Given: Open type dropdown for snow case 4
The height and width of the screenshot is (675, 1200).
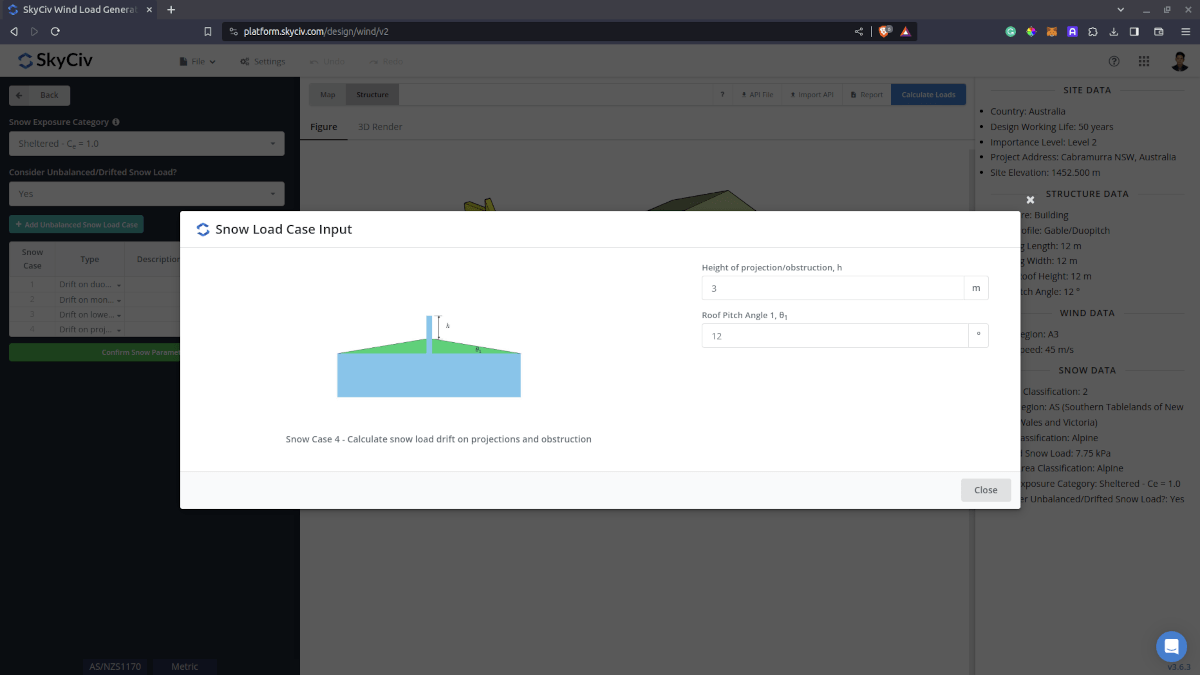Looking at the screenshot, I should pos(90,329).
